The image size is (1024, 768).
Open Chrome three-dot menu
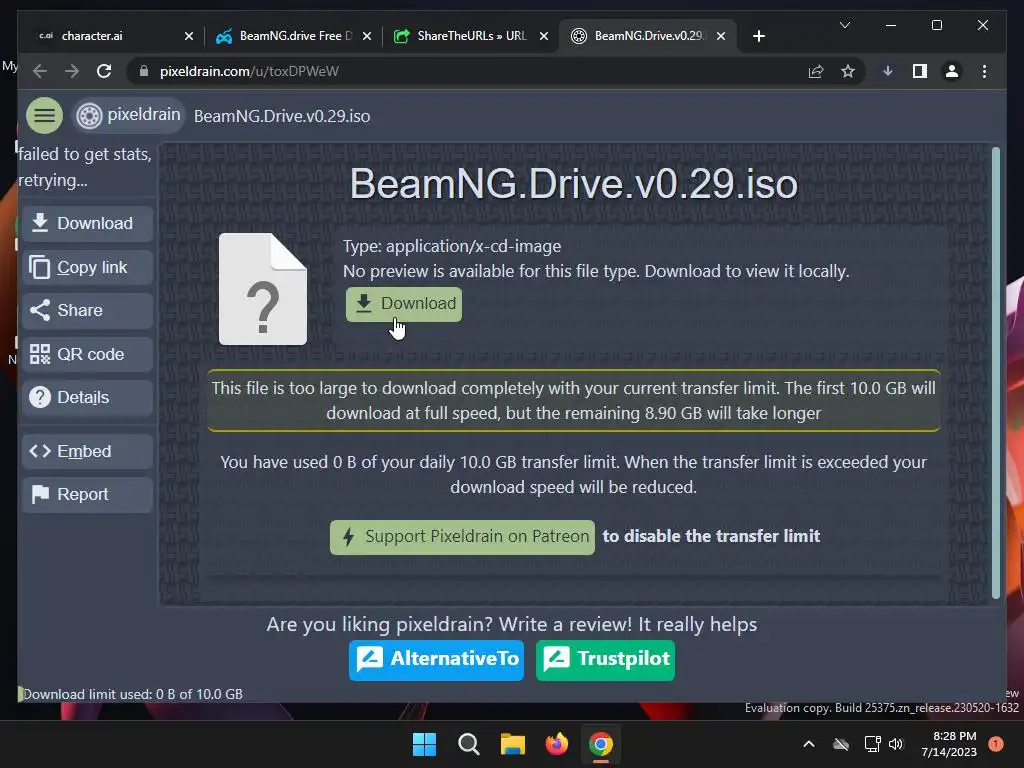pos(984,72)
